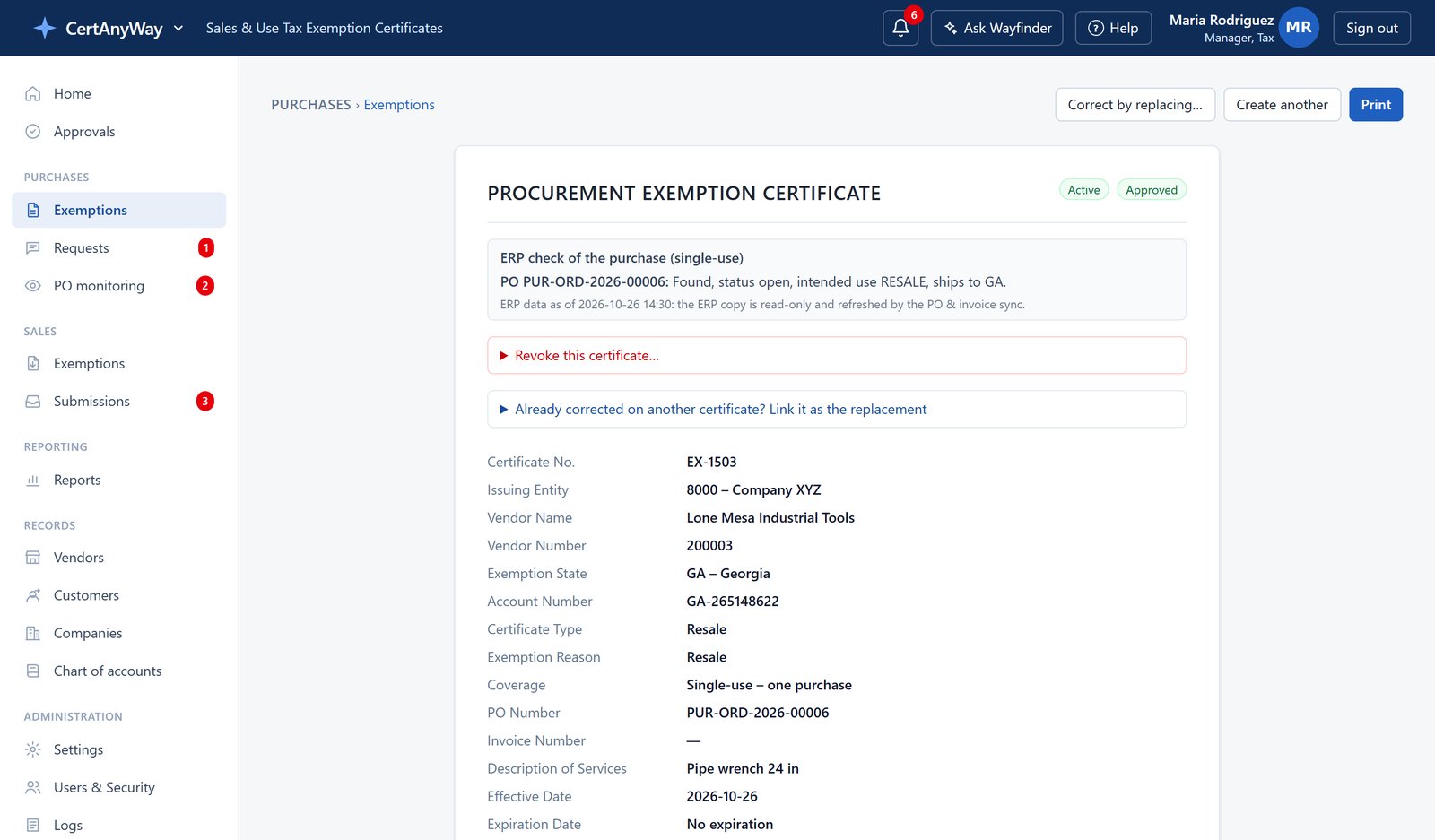Open Submissions under Sales
Viewport: 1435px width, 840px height.
[119, 401]
